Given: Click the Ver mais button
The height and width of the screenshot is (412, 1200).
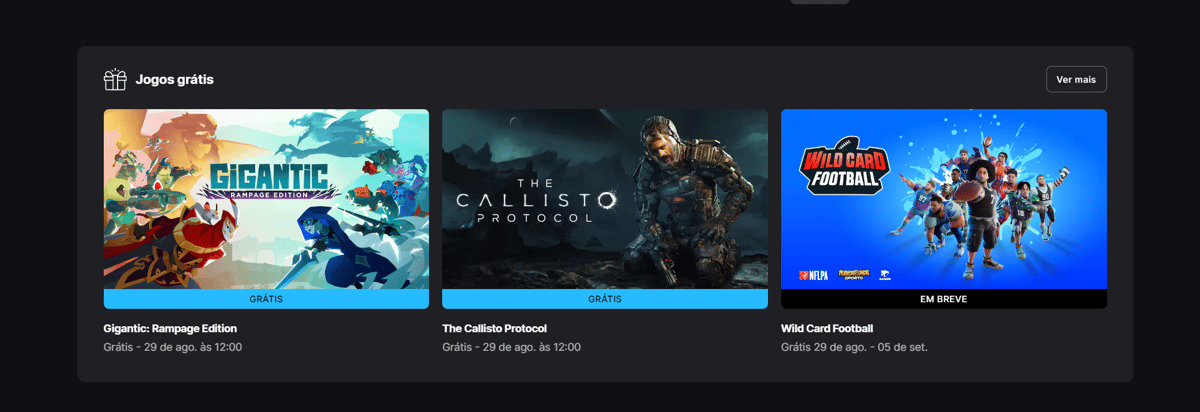Looking at the screenshot, I should [1076, 79].
